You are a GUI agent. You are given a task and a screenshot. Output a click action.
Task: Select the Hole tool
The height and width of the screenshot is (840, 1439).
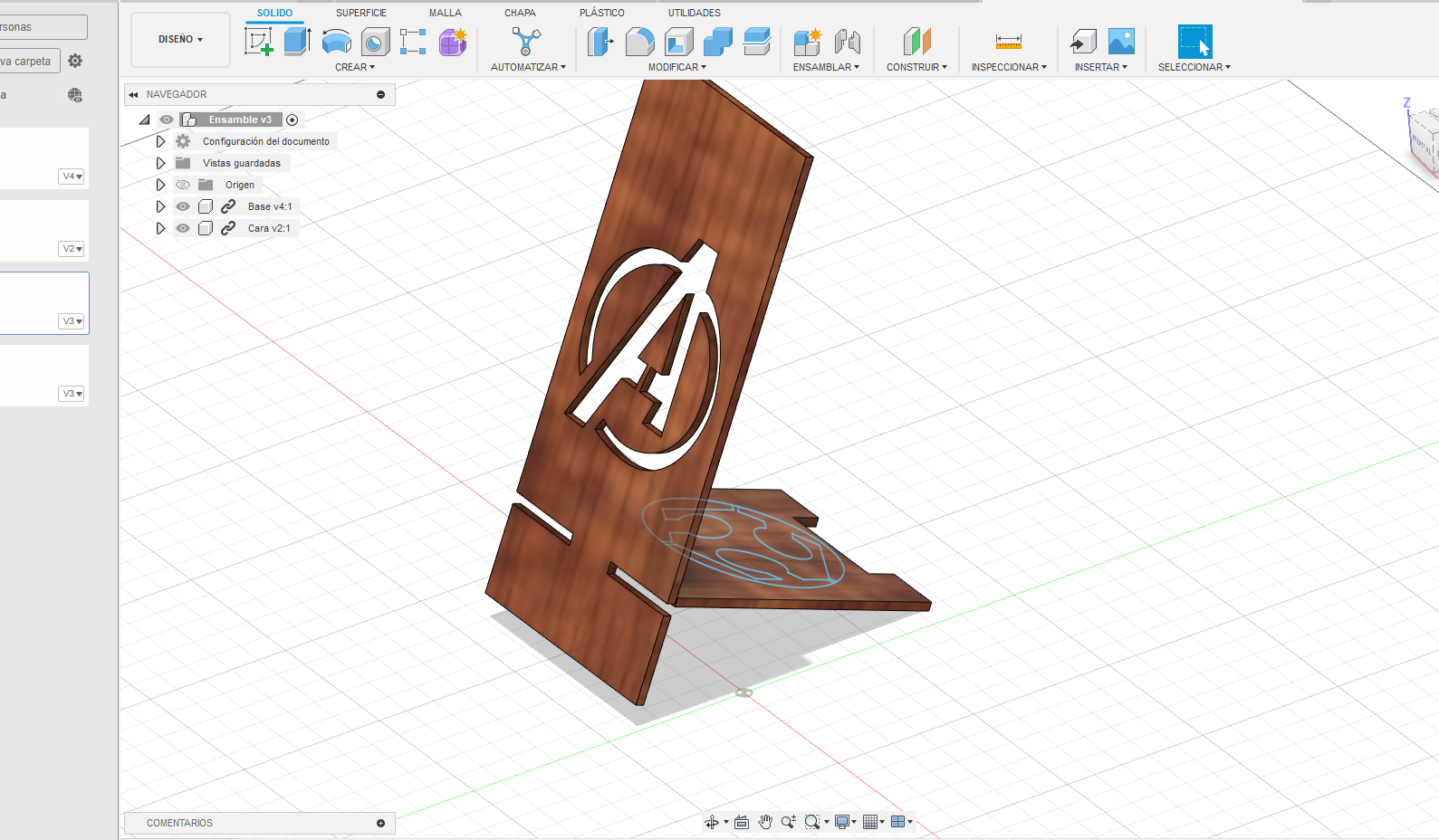tap(375, 42)
